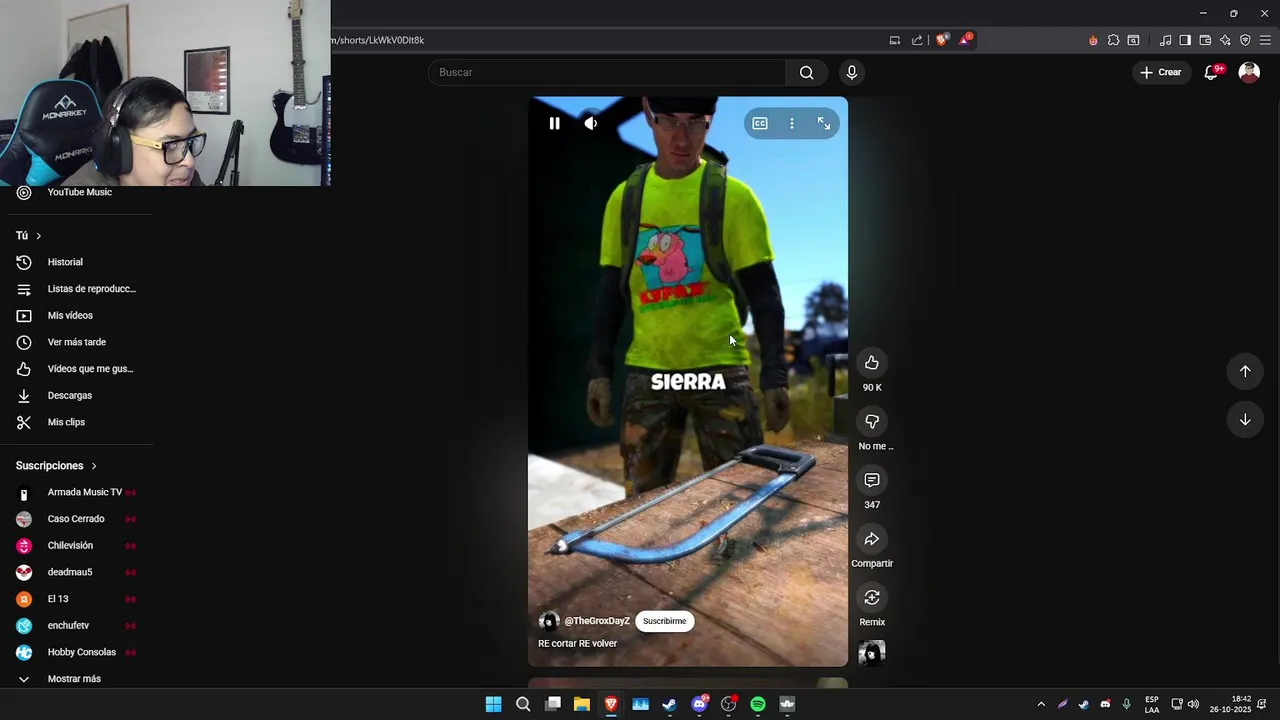
Task: Open the Caso Cerrado subscription
Action: (x=78, y=519)
